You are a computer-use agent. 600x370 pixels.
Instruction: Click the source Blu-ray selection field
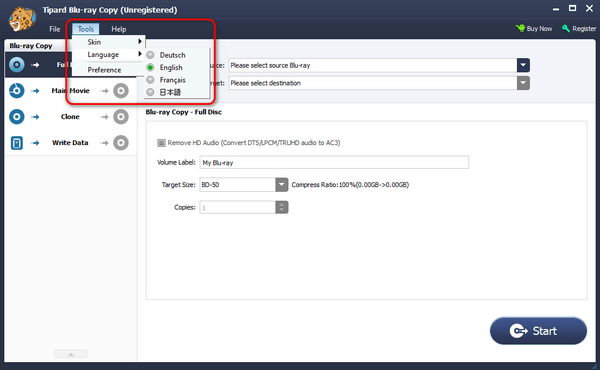pyautogui.click(x=373, y=65)
